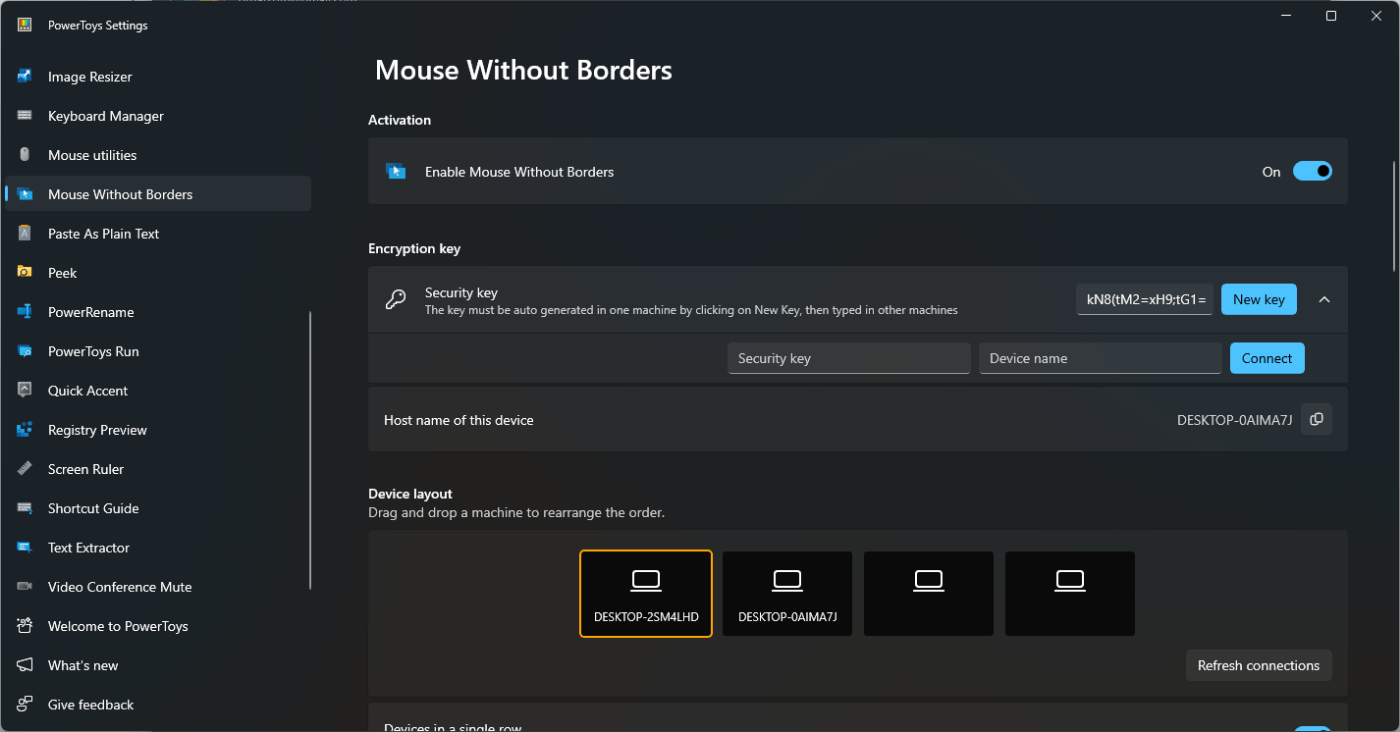
Task: Click the Keyboard Manager sidebar icon
Action: point(25,116)
